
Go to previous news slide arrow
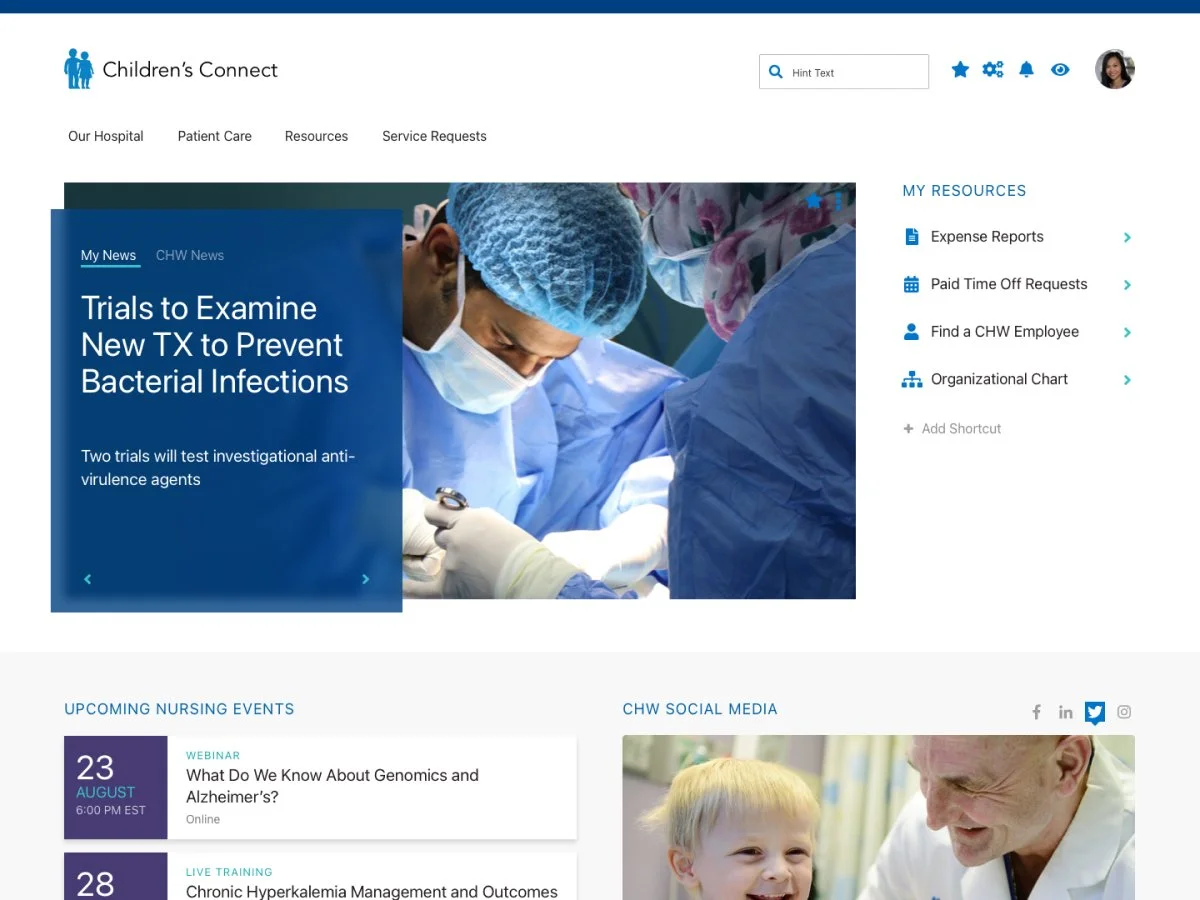(x=88, y=579)
